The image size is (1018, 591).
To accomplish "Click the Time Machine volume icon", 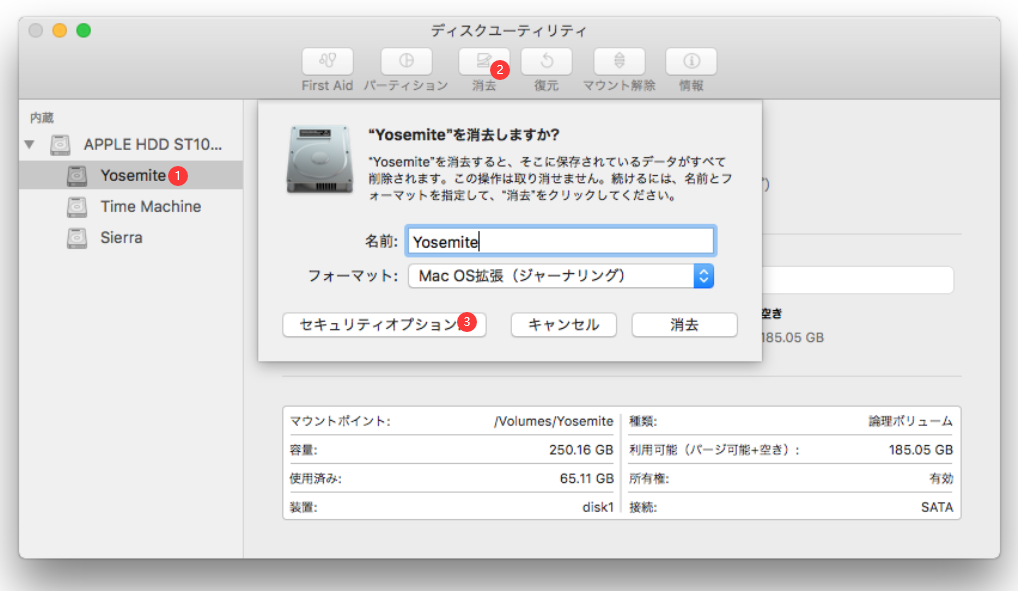I will coord(79,206).
